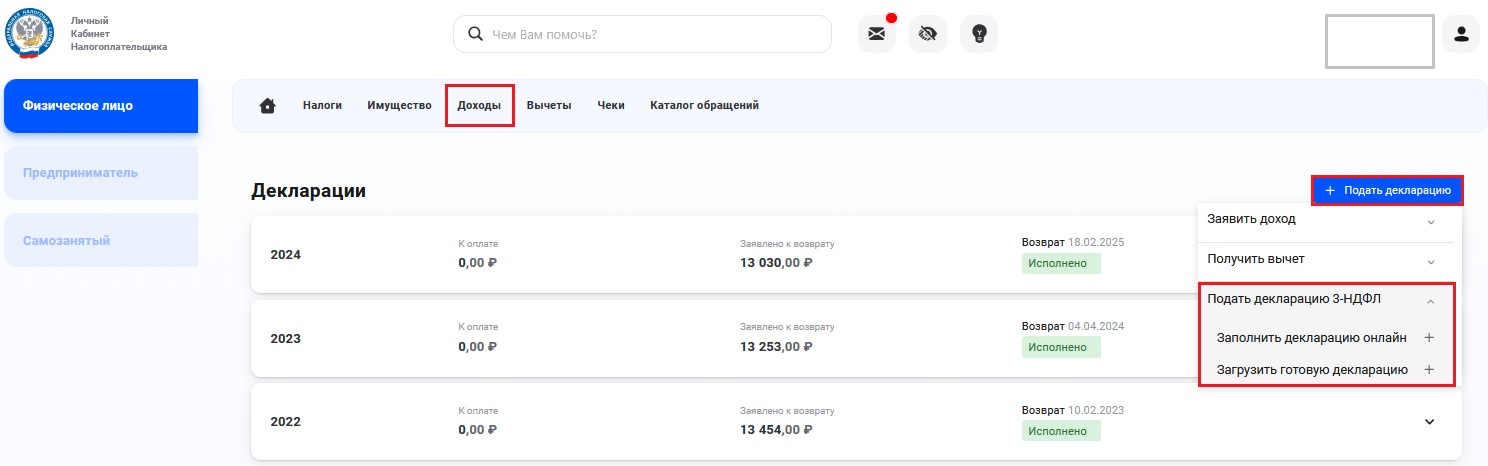Open the Каталог обращений tab
Image resolution: width=1488 pixels, height=466 pixels.
(x=704, y=106)
